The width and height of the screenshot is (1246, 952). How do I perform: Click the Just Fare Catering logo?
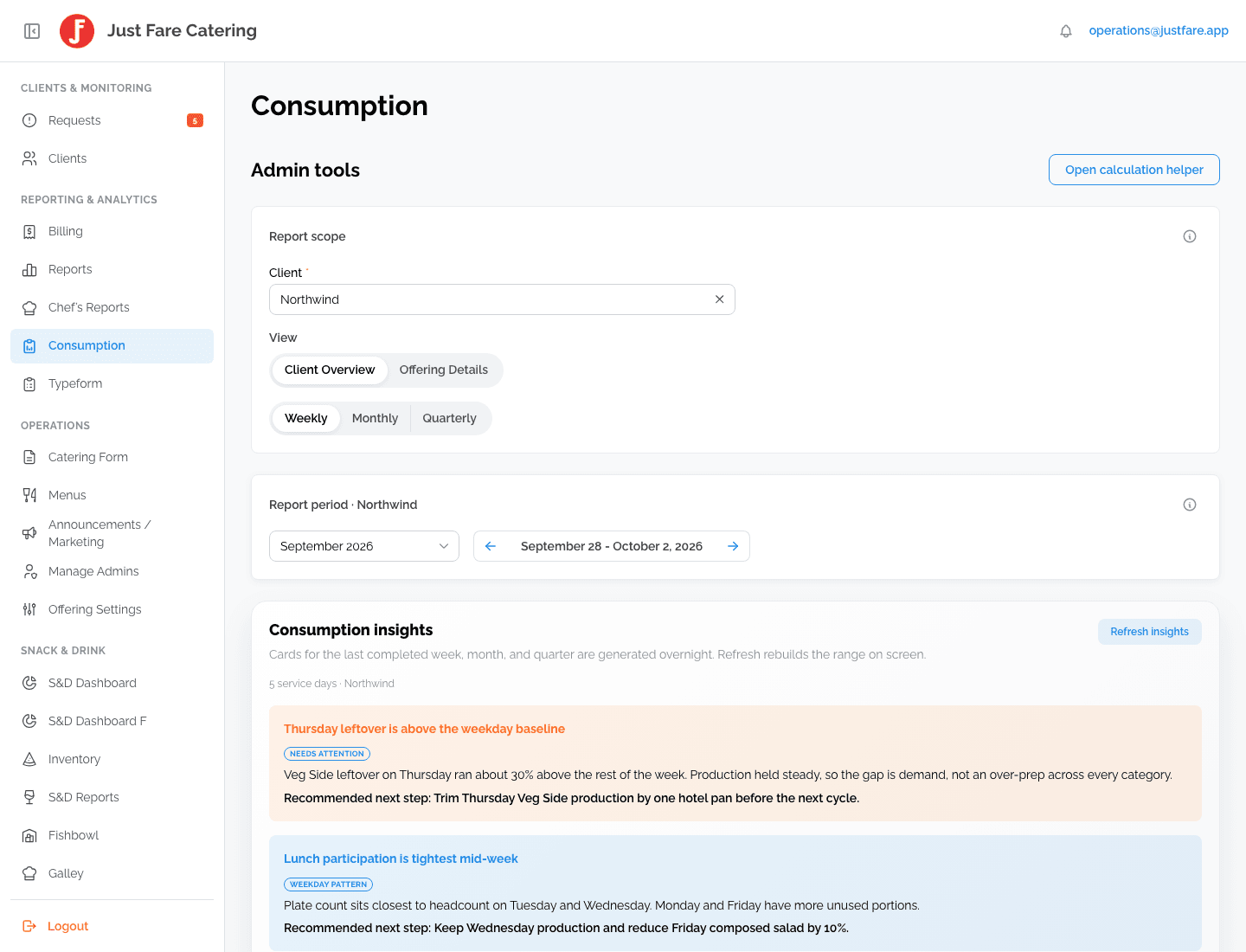point(77,31)
